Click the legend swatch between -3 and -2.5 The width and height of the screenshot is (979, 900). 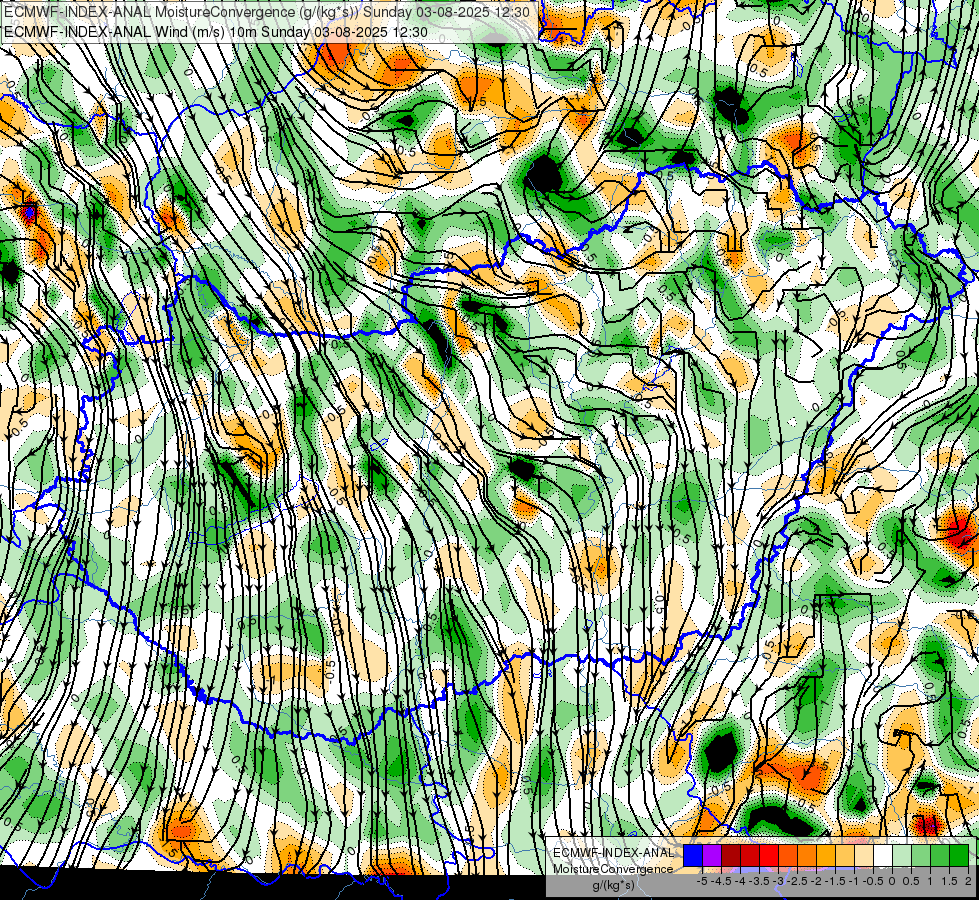(x=788, y=856)
